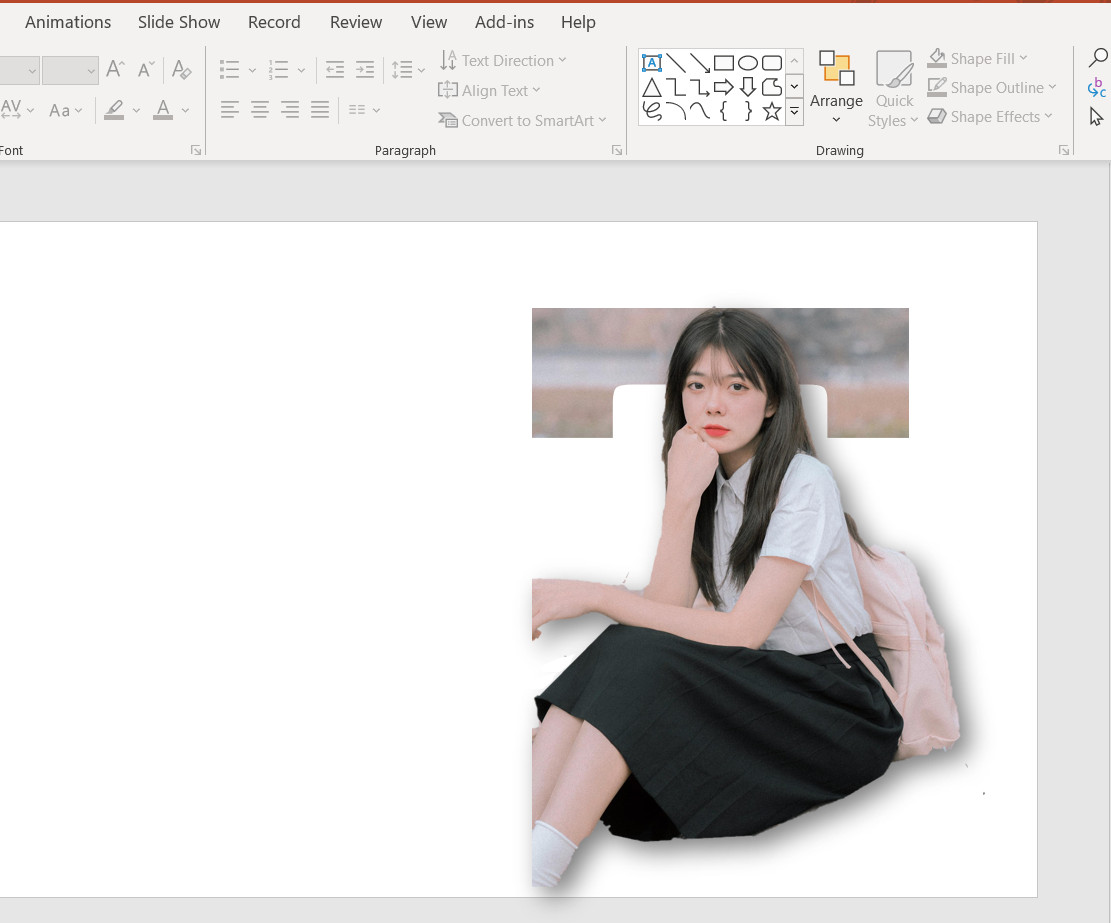Choose the Rectangle shape
1111x923 pixels.
click(x=723, y=63)
